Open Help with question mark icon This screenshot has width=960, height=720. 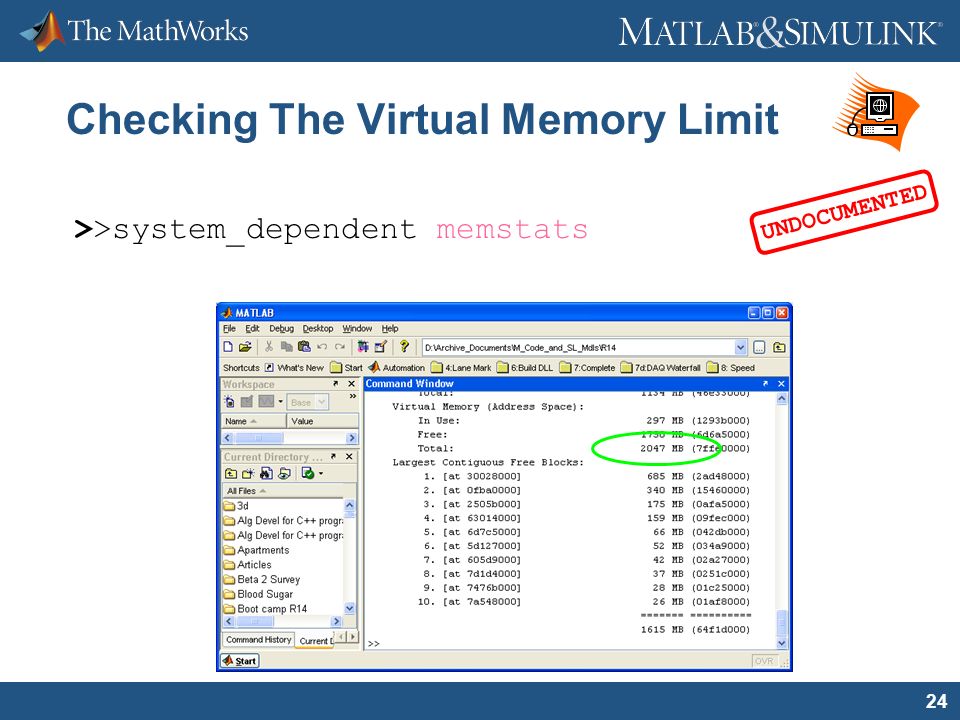pyautogui.click(x=404, y=347)
